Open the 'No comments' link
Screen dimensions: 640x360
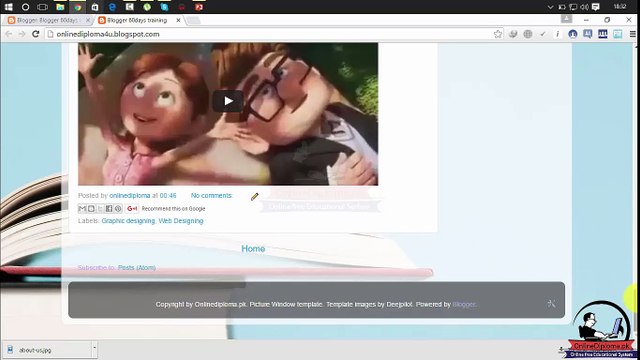coord(211,196)
